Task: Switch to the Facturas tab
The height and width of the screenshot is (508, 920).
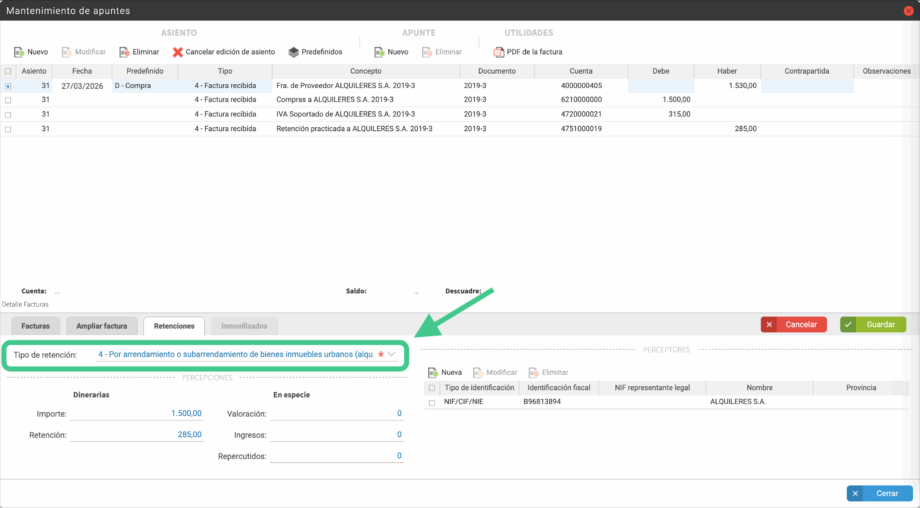Action: pyautogui.click(x=35, y=326)
